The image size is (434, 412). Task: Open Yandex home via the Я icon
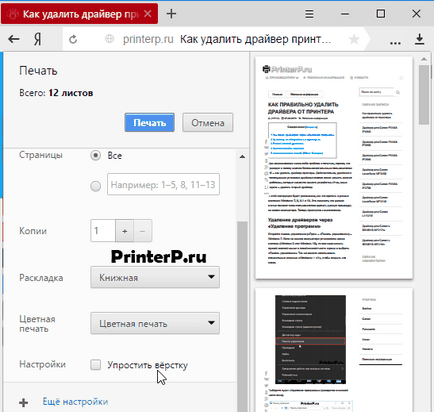coord(38,39)
